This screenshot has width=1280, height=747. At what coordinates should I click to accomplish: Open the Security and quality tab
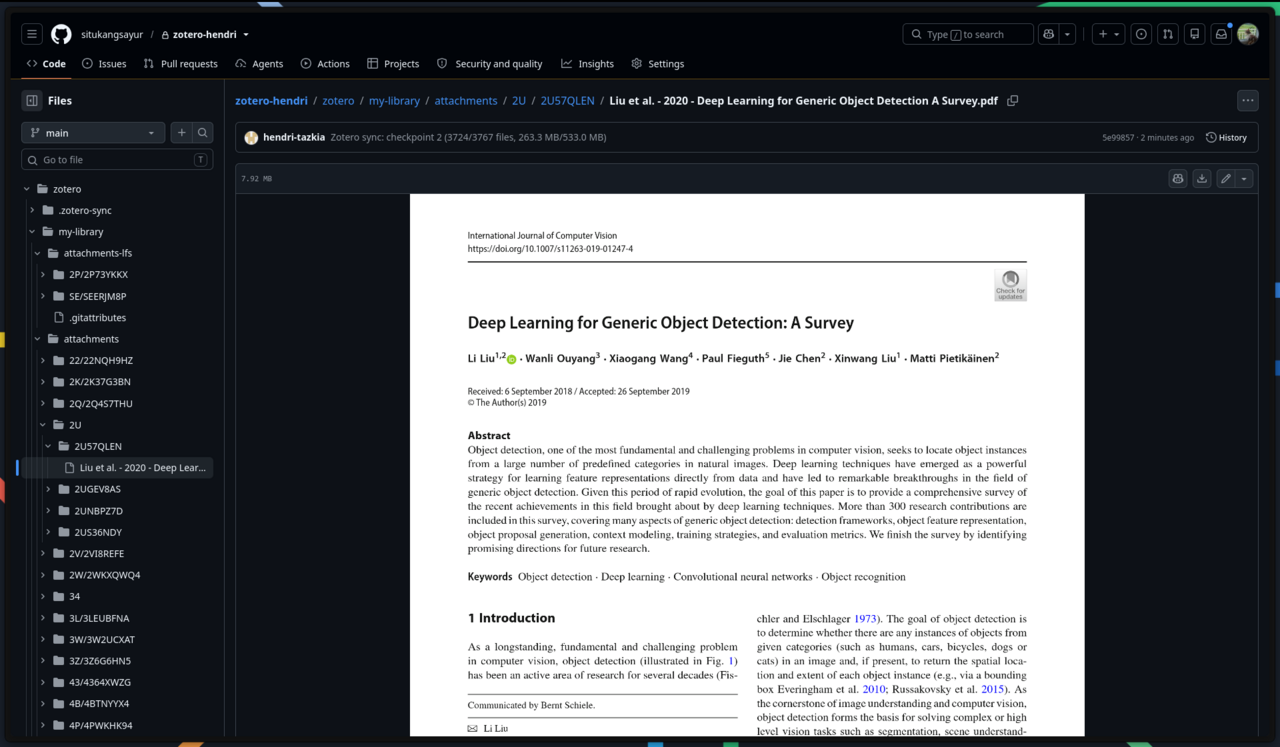[x=489, y=63]
